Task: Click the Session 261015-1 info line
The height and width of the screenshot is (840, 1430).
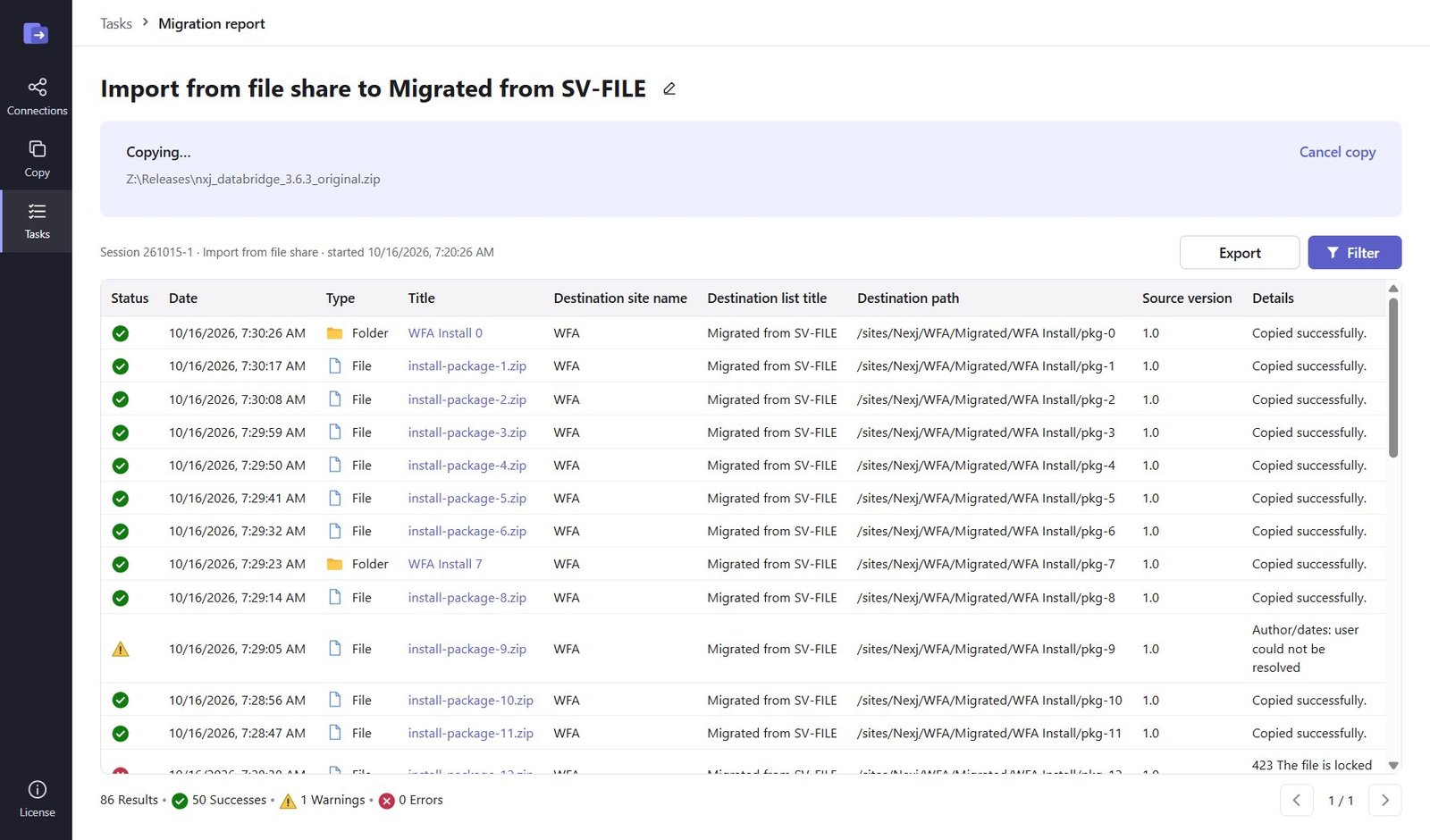Action: click(297, 253)
